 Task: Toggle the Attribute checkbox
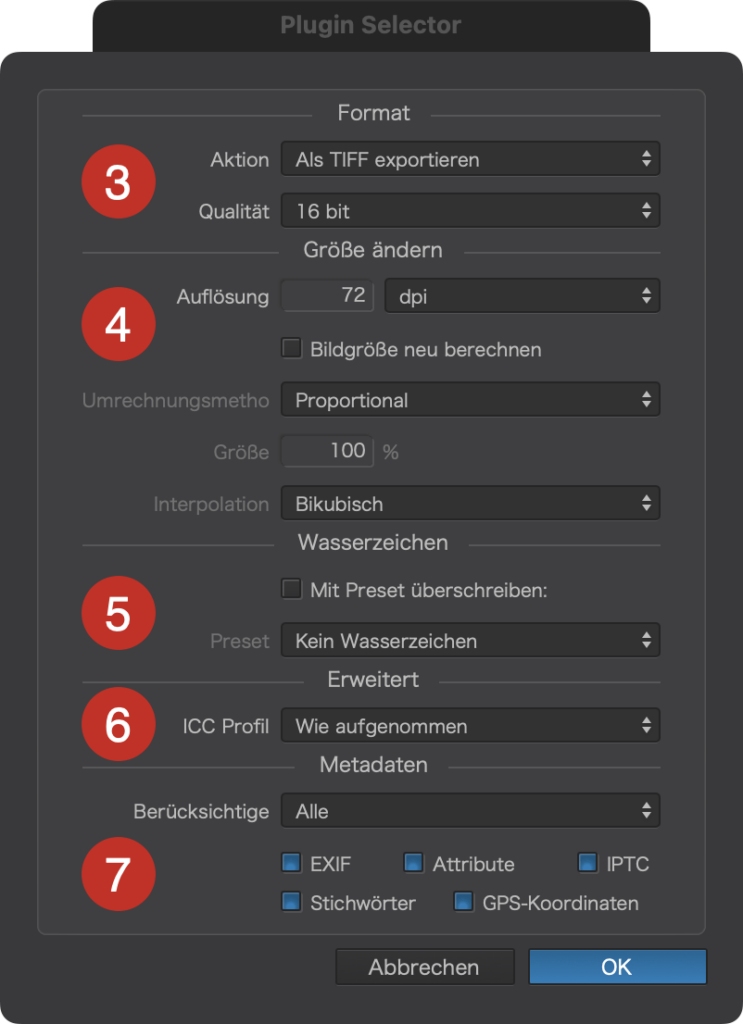(413, 863)
